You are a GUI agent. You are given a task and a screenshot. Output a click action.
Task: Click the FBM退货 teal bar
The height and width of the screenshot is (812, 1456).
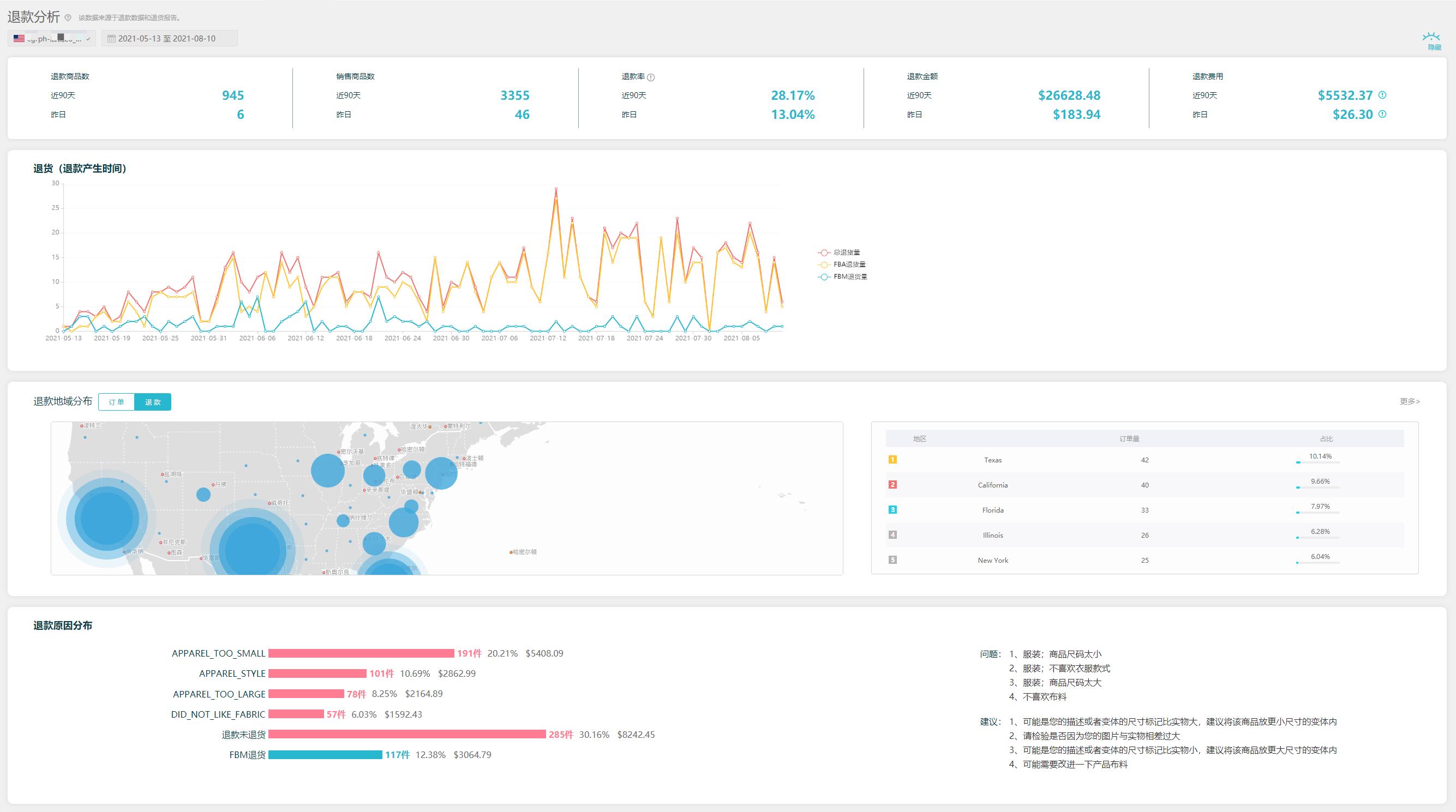[x=325, y=755]
